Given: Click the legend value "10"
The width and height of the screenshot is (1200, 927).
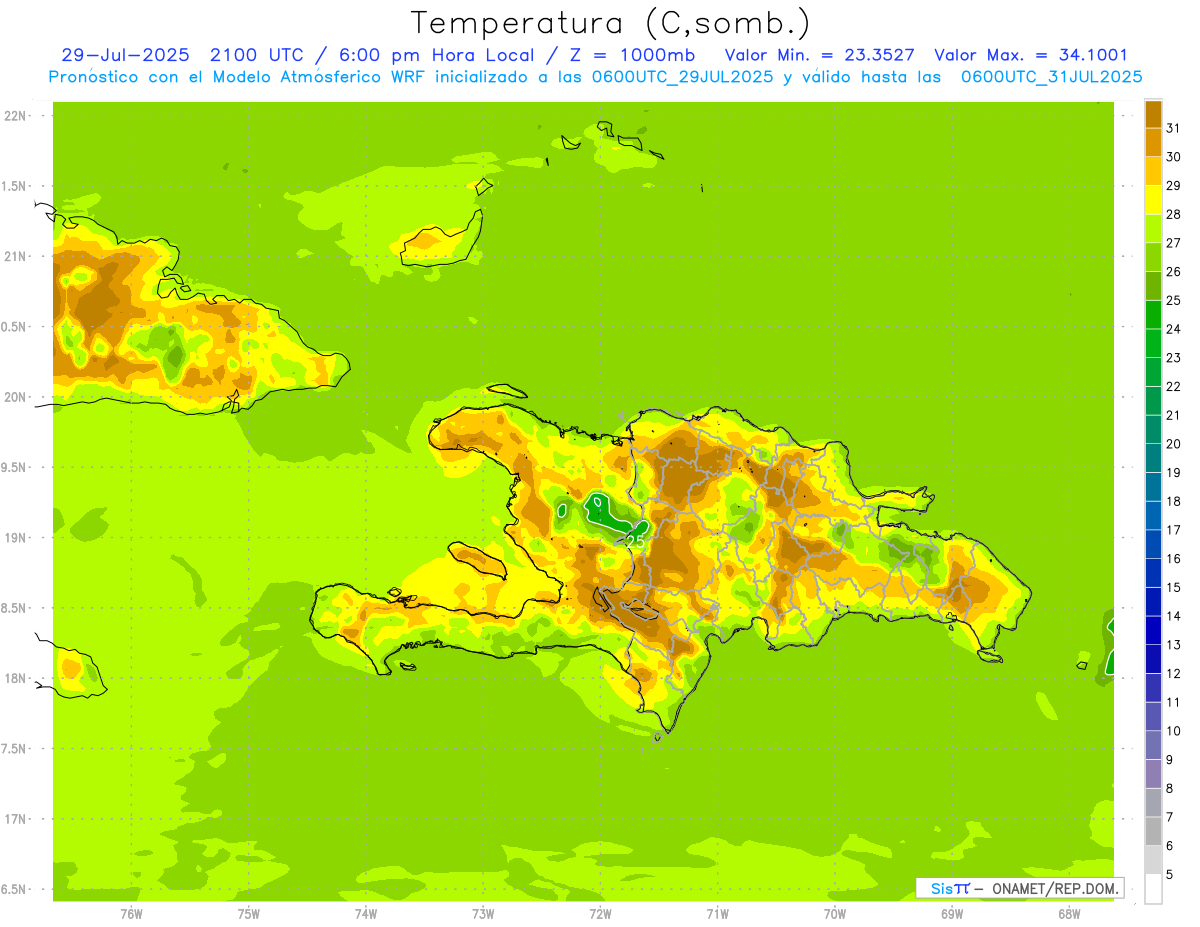Looking at the screenshot, I should pos(1173,731).
